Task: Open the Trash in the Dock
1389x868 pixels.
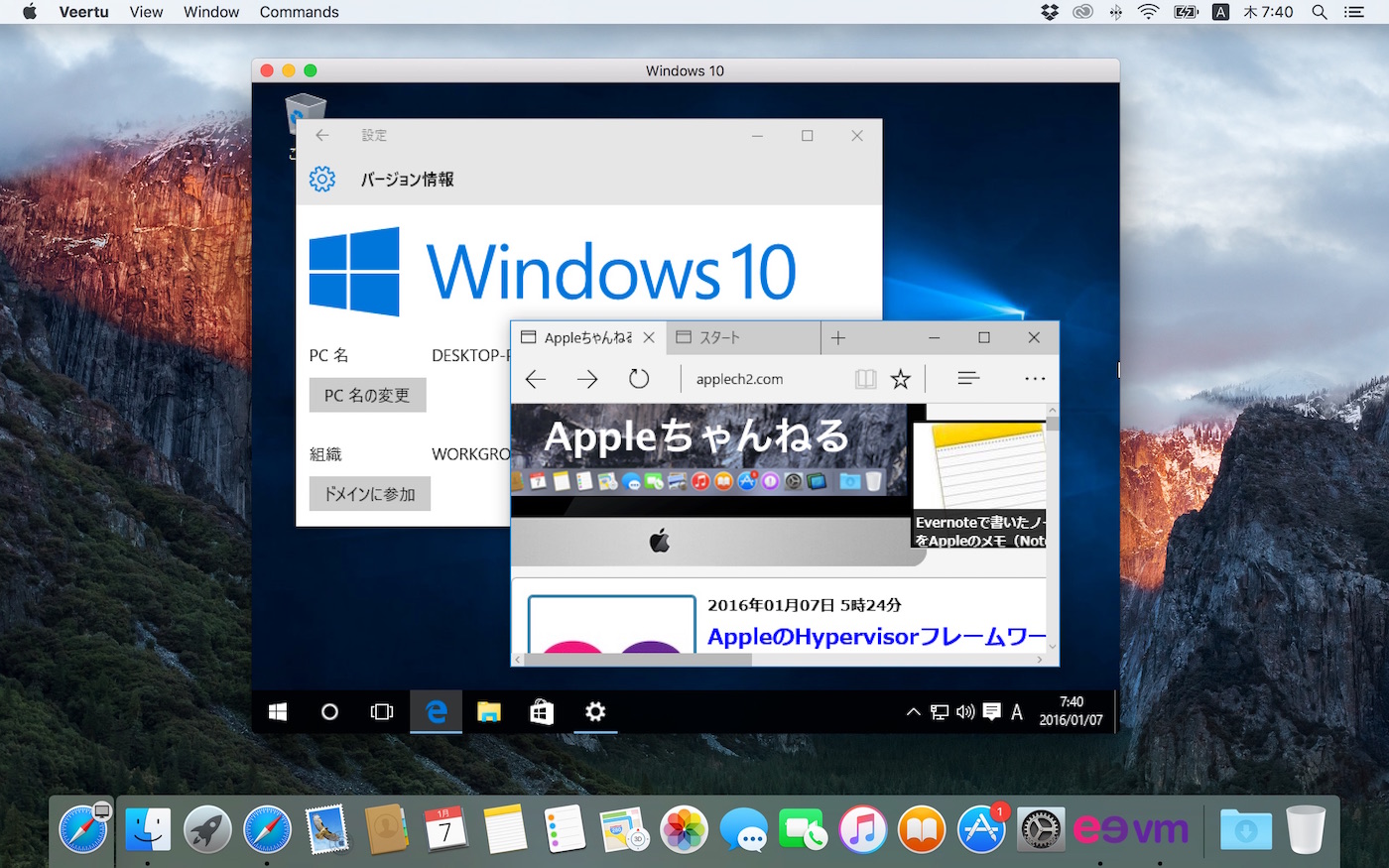Action: (x=1306, y=829)
